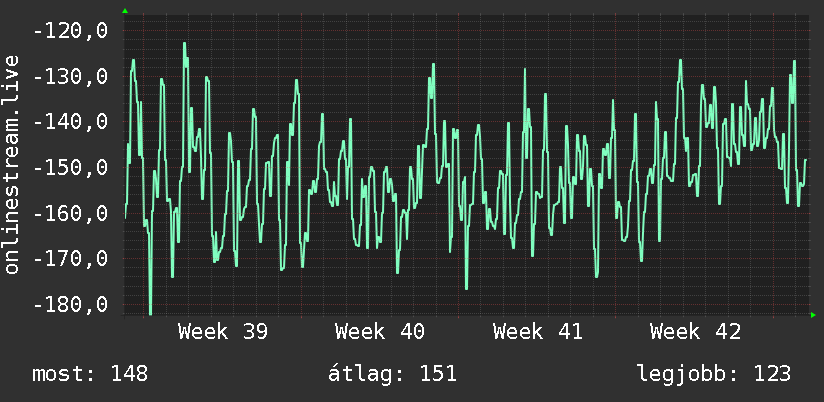Click the -170,0 y-axis label
This screenshot has width=824, height=402.
[70, 259]
